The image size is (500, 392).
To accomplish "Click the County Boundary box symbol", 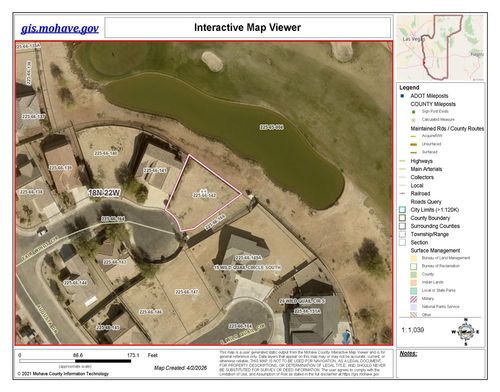I will tap(403, 218).
